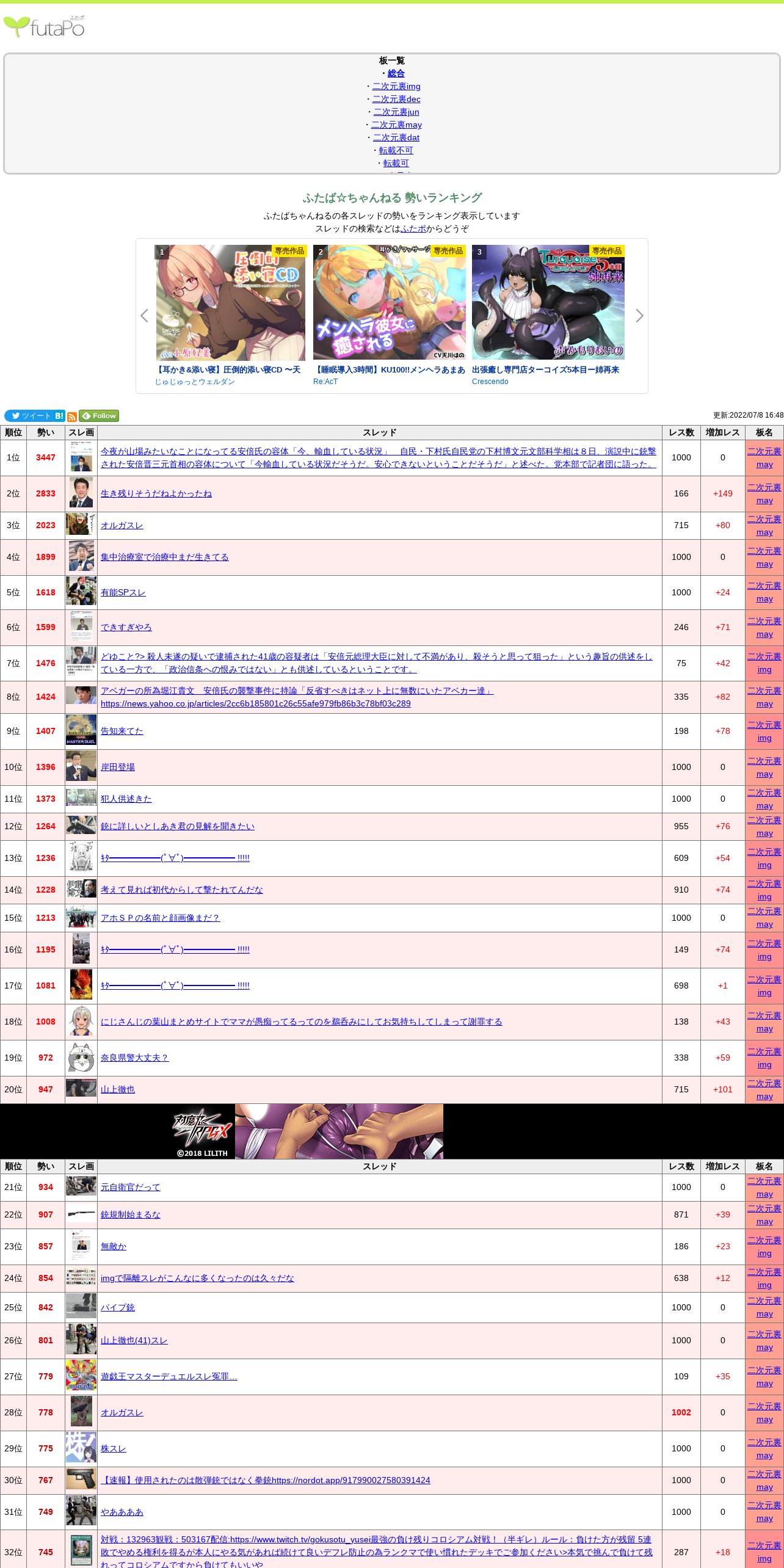Open Re:AcT circle link
The width and height of the screenshot is (784, 1568).
(x=325, y=382)
